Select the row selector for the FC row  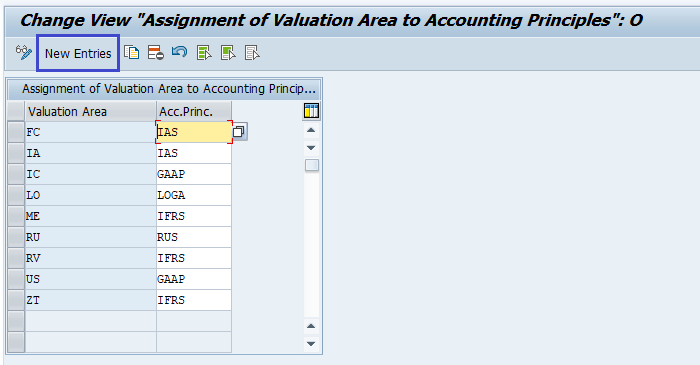tap(16, 132)
